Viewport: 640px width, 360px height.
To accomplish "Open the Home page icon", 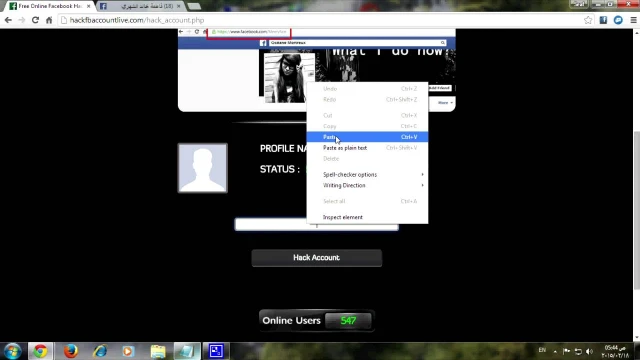I will coord(49,20).
